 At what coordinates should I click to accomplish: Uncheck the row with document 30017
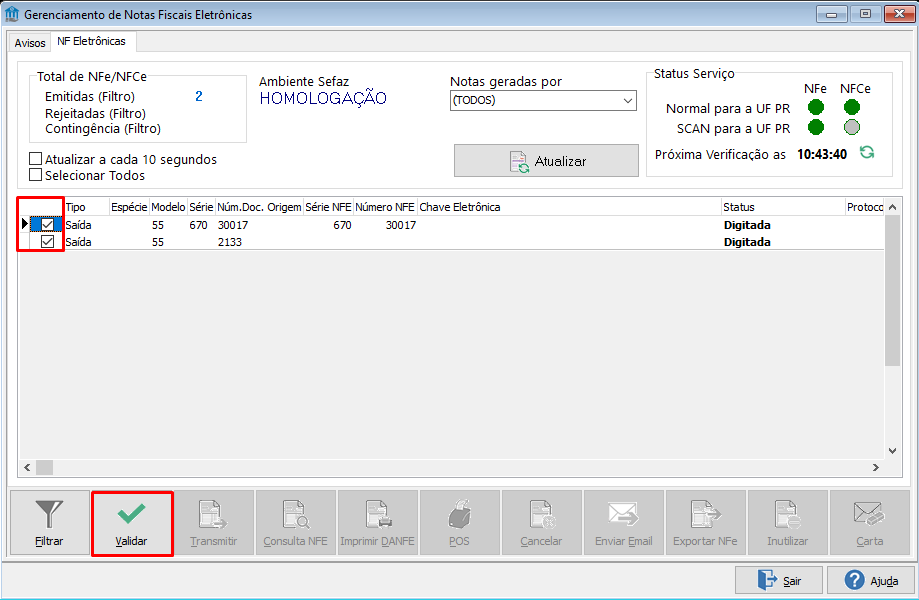pos(47,224)
